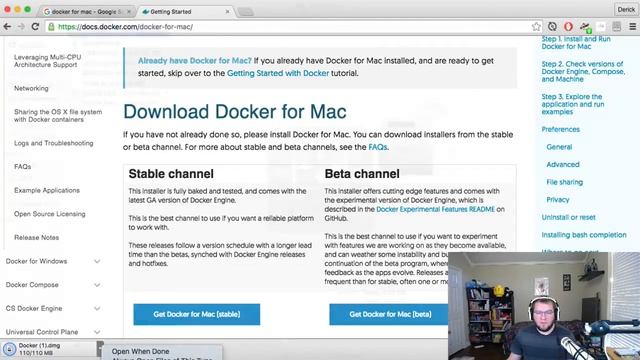Click the Stable channel heading
Screen dimensions: 640x360
coord(171,174)
